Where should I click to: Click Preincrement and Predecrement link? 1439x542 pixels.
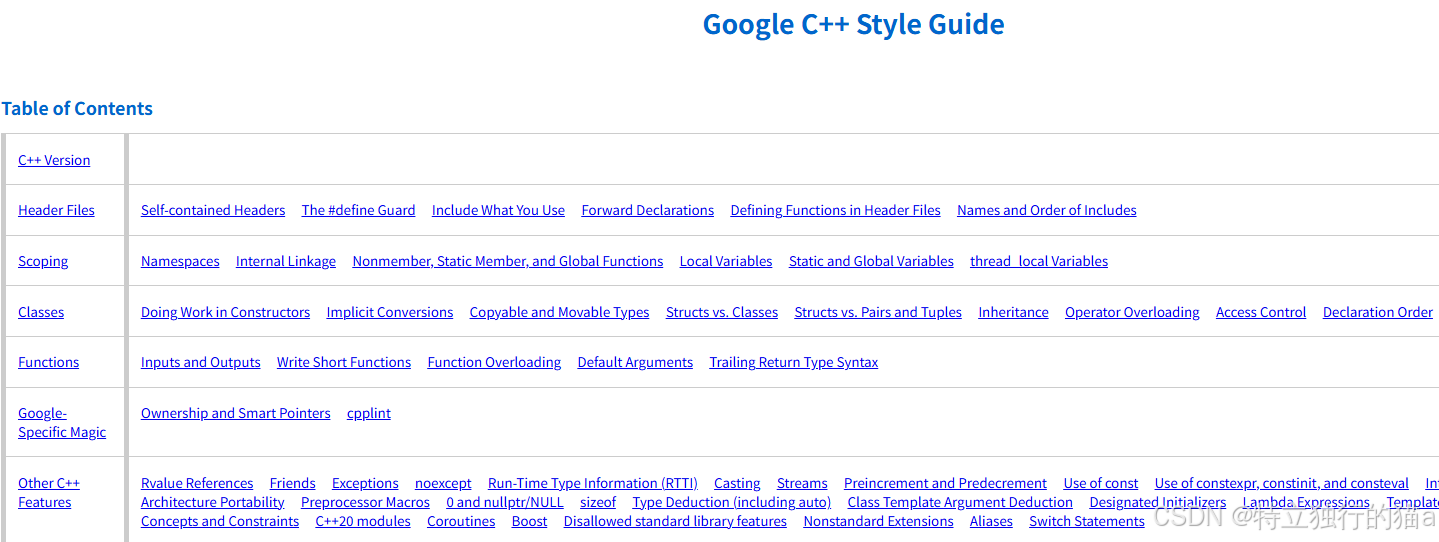[945, 483]
